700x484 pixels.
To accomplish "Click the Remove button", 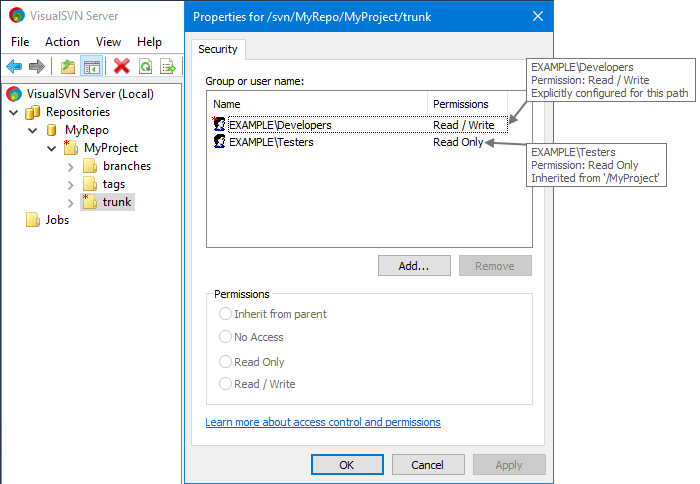I will pos(495,266).
